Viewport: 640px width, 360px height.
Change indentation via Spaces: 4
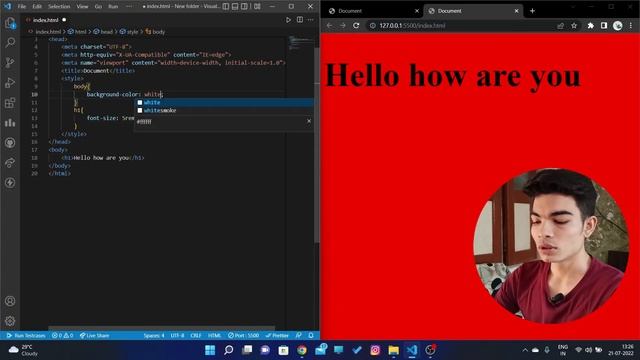(x=154, y=336)
